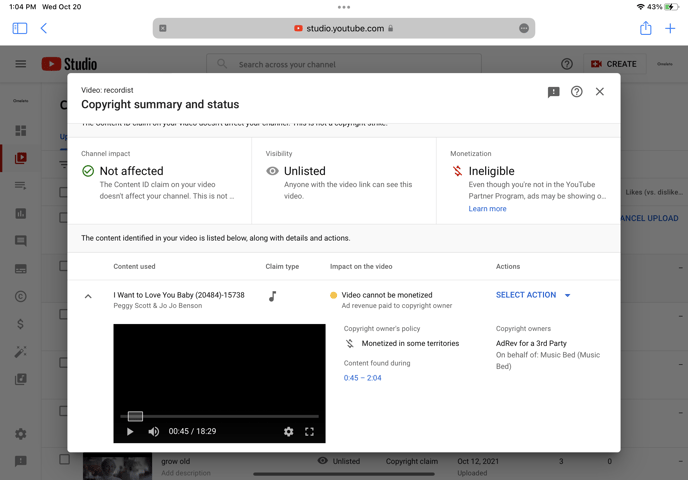This screenshot has width=688, height=480.
Task: Play the claim preview video
Action: (x=130, y=431)
